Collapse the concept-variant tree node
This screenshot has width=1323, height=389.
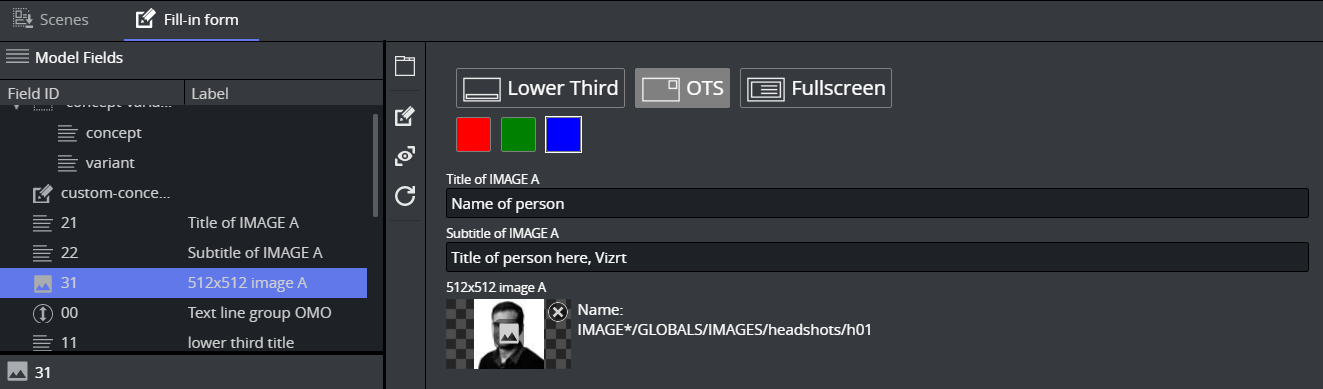tap(16, 106)
